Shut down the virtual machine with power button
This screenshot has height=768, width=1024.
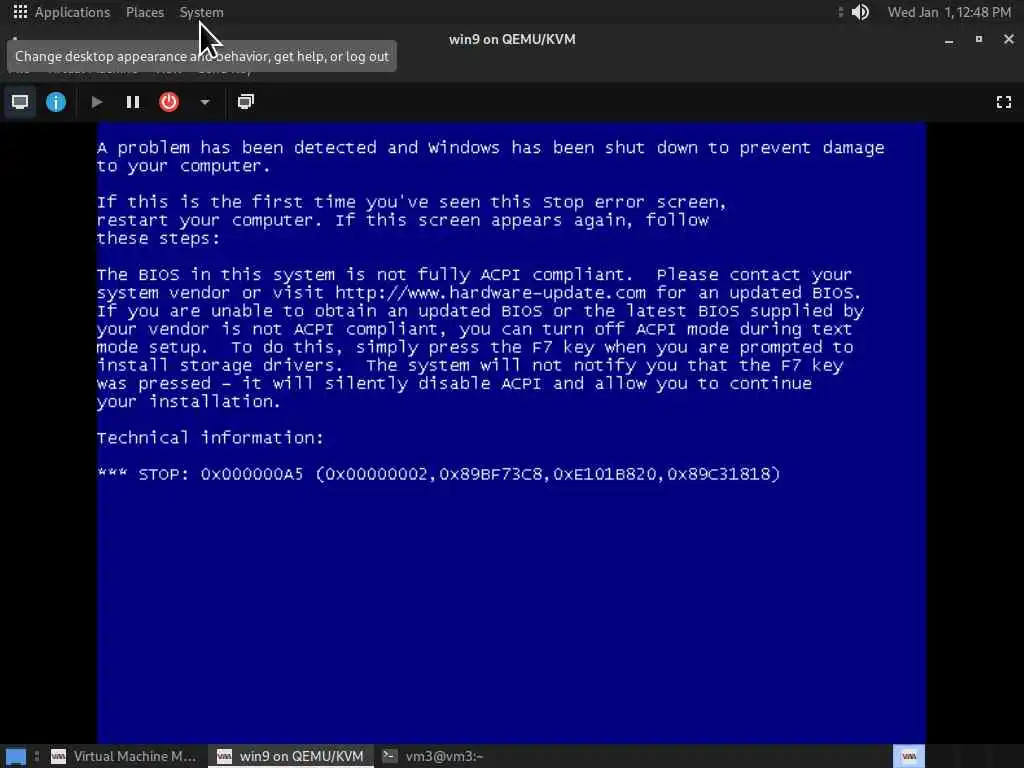[168, 102]
